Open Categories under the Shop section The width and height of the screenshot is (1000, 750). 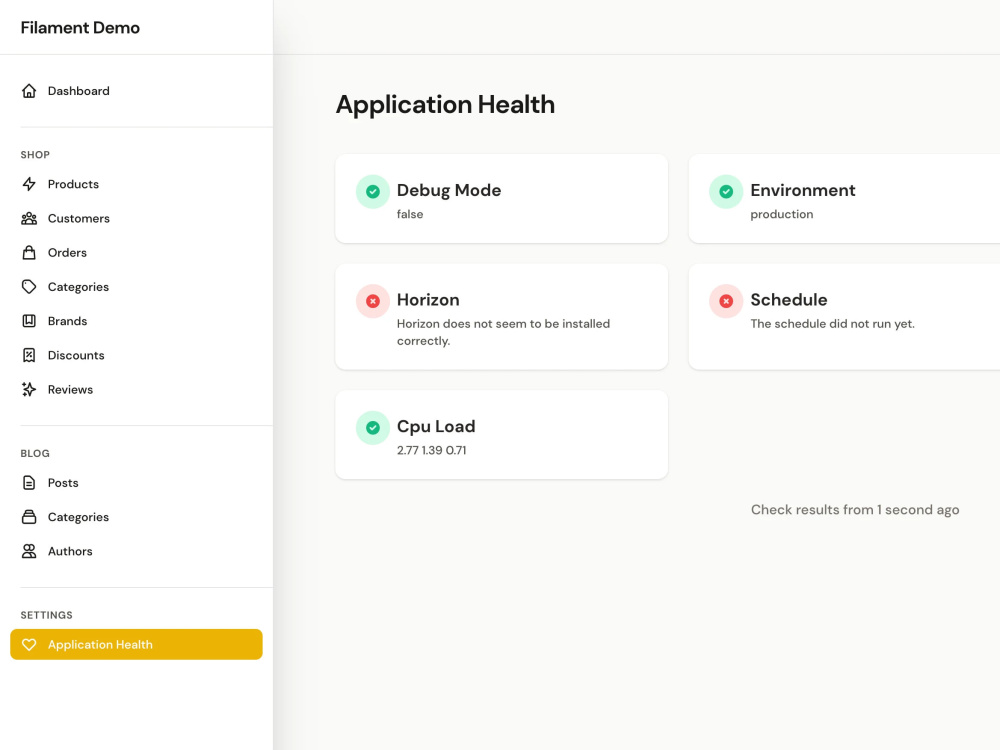click(136, 287)
